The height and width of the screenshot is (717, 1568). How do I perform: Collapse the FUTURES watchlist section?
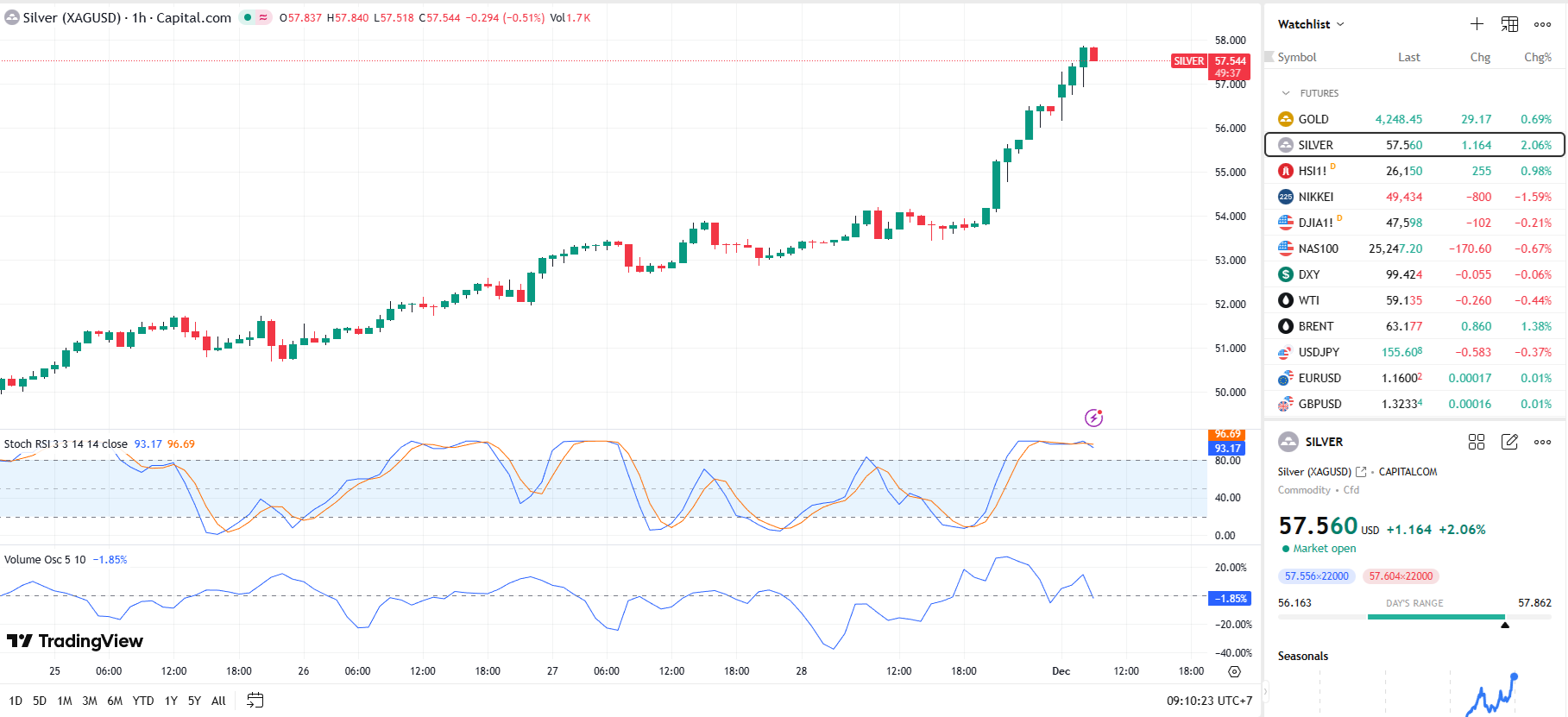pos(1286,93)
